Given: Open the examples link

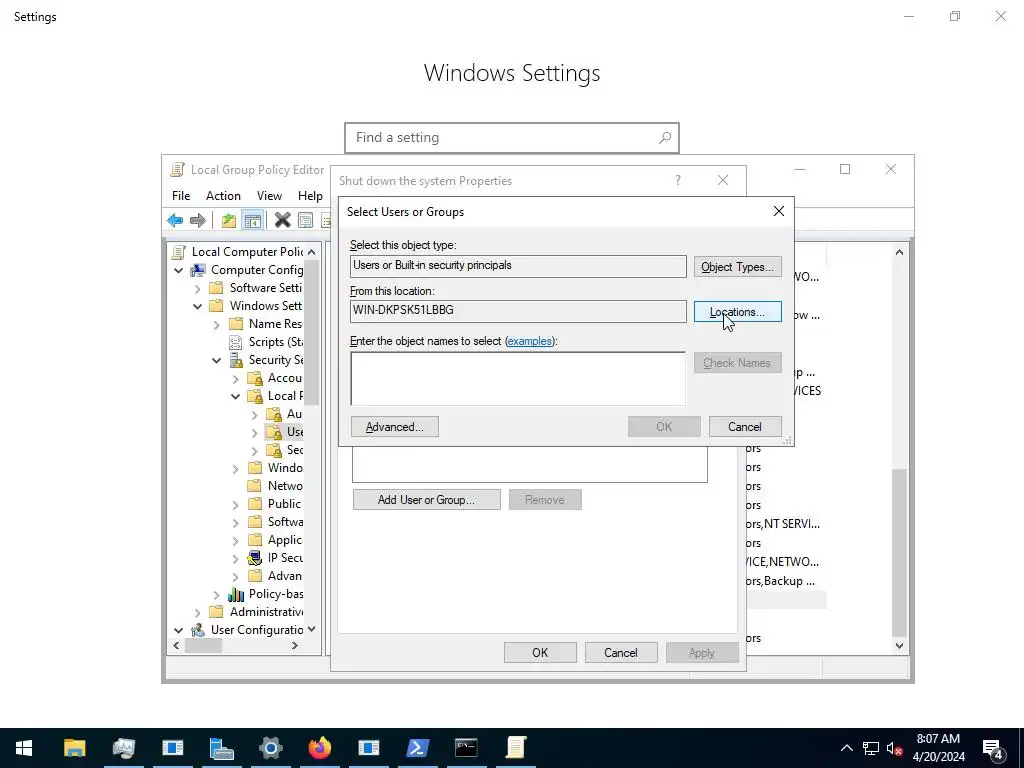Looking at the screenshot, I should (x=529, y=341).
